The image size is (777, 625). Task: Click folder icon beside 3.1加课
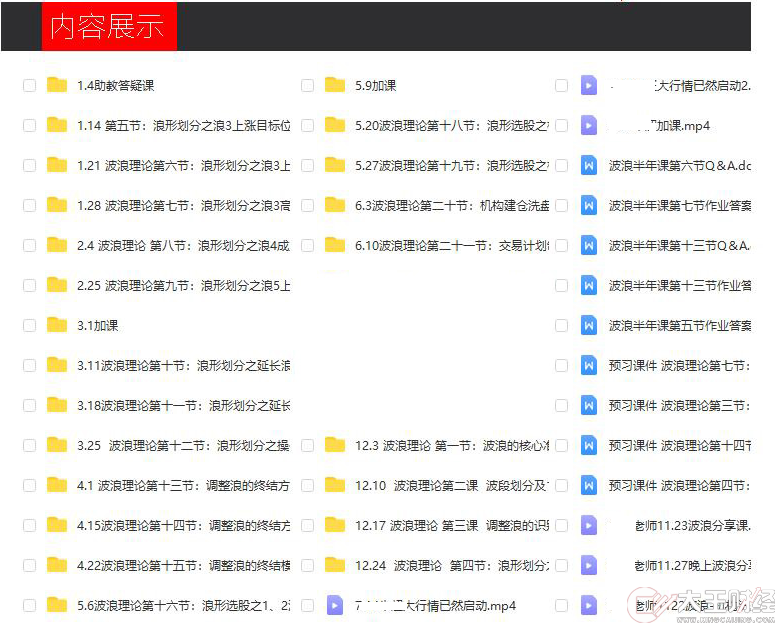click(56, 325)
